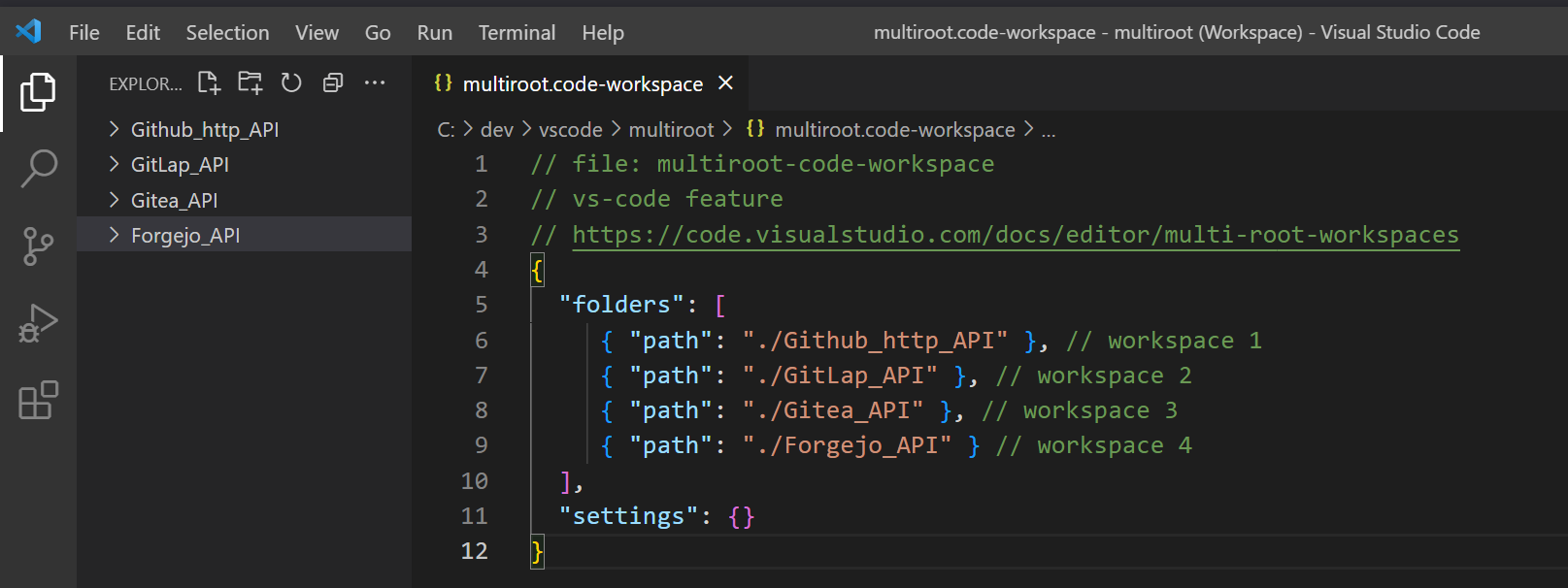
Task: Open the Search view in activity bar
Action: pos(38,168)
